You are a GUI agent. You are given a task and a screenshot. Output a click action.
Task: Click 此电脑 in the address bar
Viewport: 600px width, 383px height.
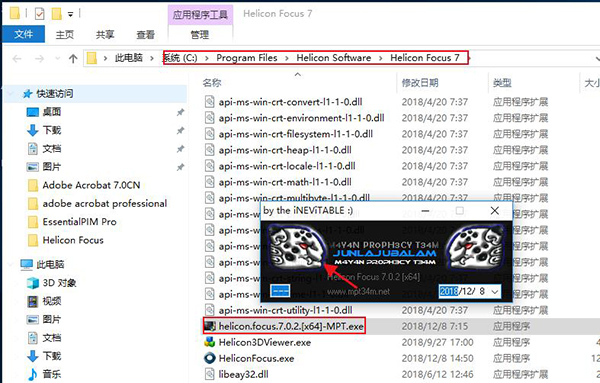pyautogui.click(x=129, y=58)
